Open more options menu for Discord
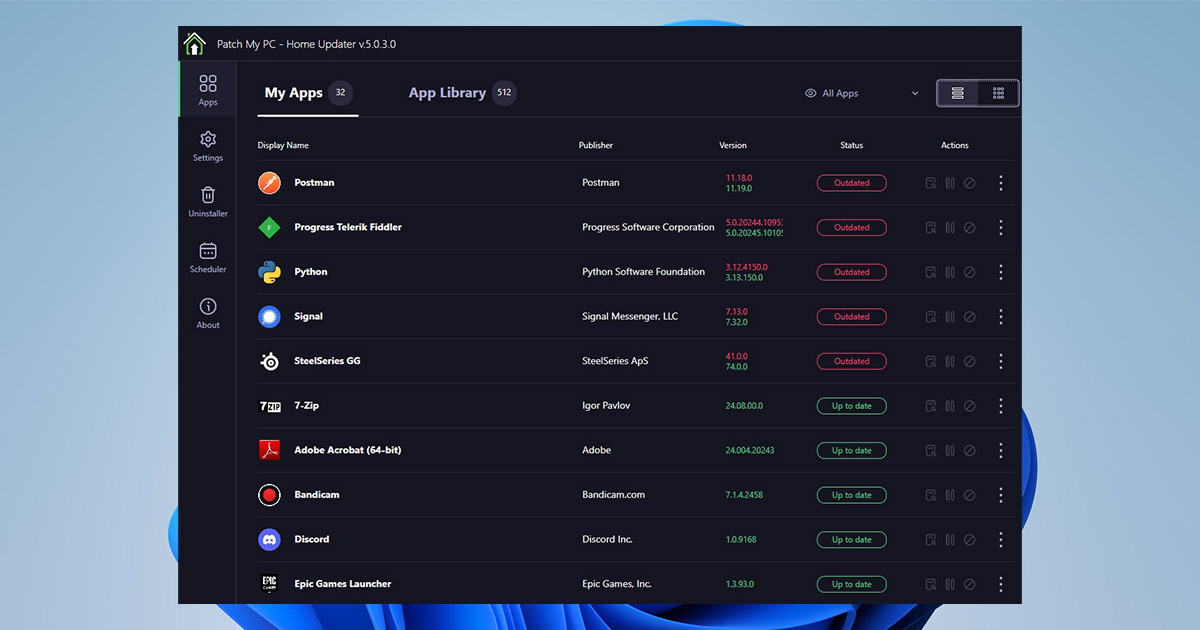The width and height of the screenshot is (1200, 630). [x=1001, y=539]
